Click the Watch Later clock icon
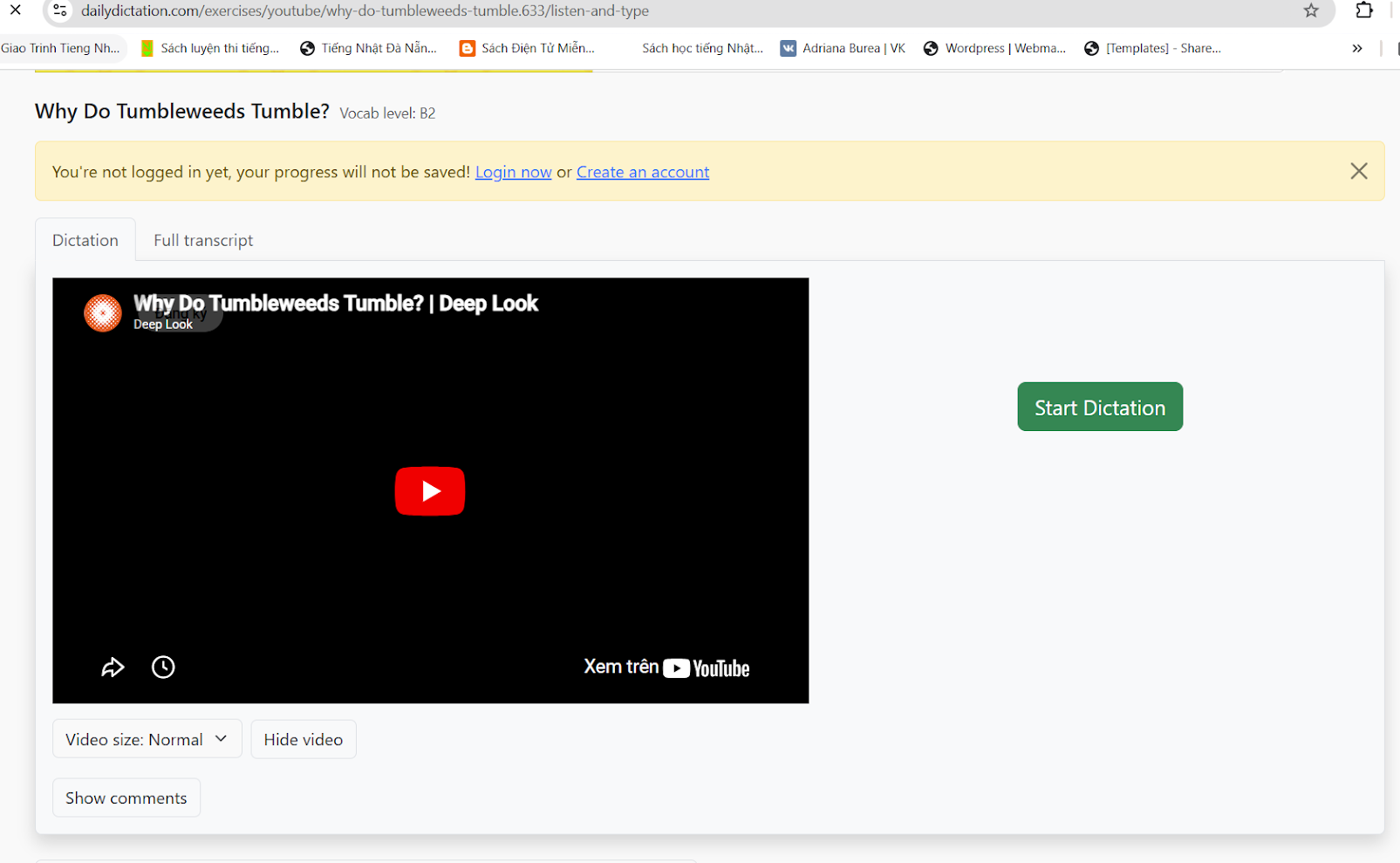 tap(163, 668)
